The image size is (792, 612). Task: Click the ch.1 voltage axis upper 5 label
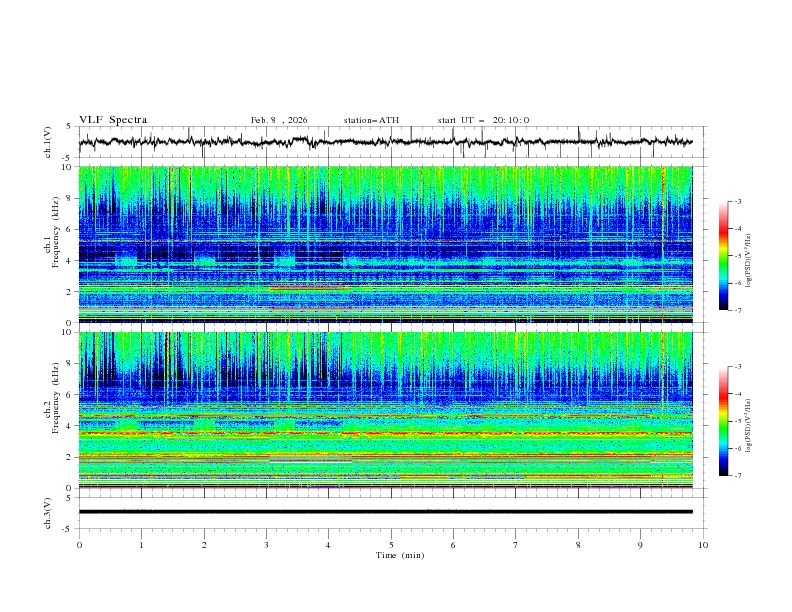click(69, 127)
